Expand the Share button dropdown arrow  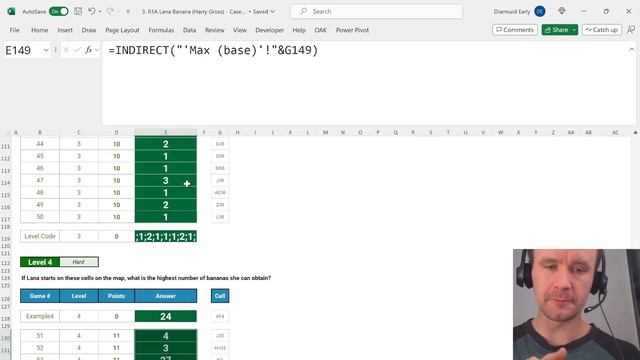point(574,30)
